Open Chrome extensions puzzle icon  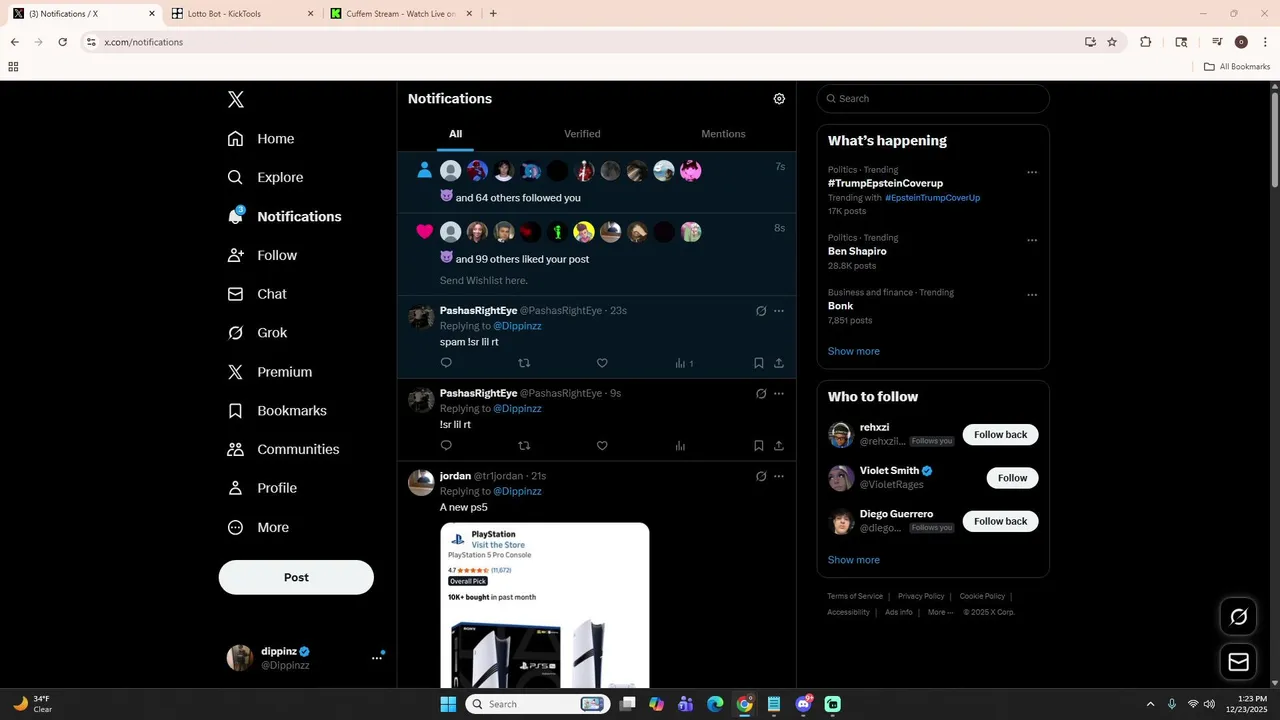(1146, 42)
